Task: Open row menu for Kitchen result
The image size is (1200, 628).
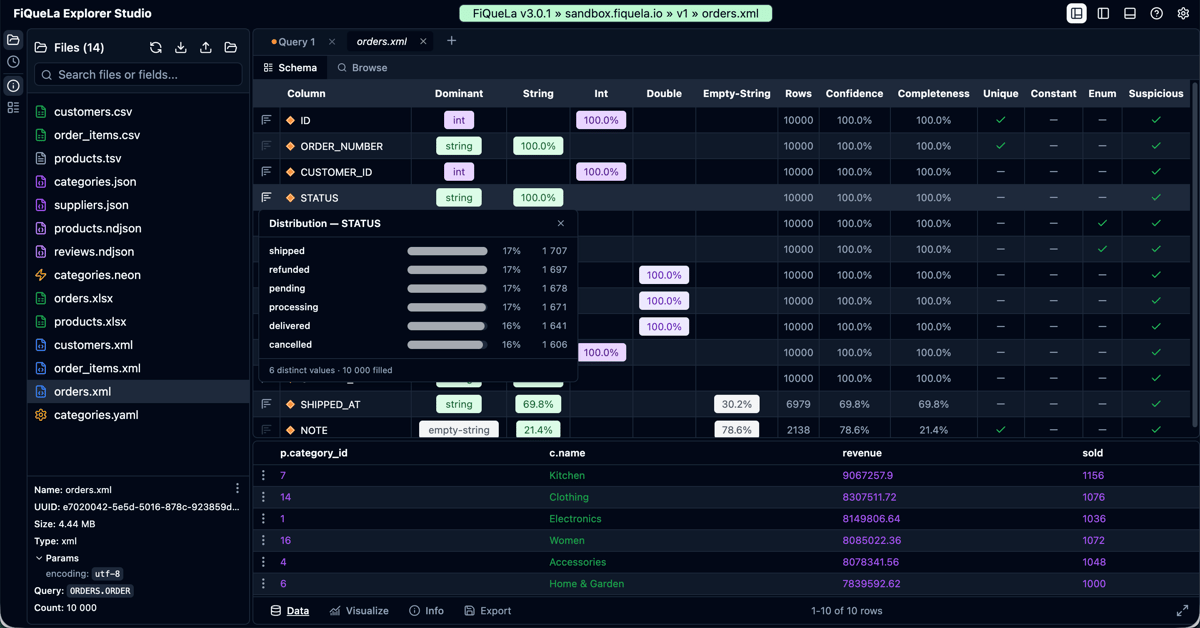Action: 264,476
